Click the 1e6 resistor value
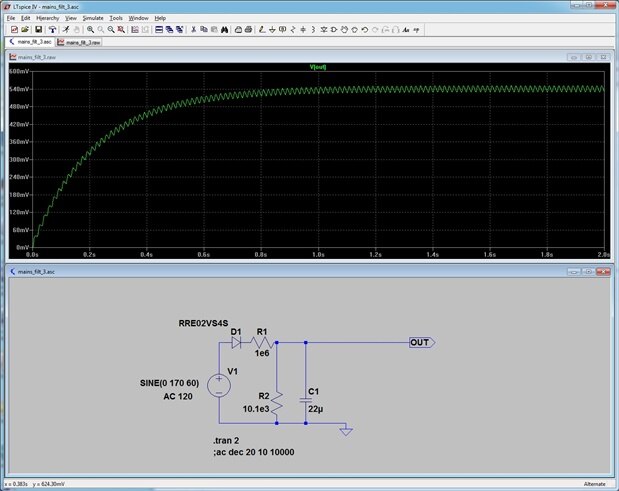619x491 pixels. (x=262, y=353)
